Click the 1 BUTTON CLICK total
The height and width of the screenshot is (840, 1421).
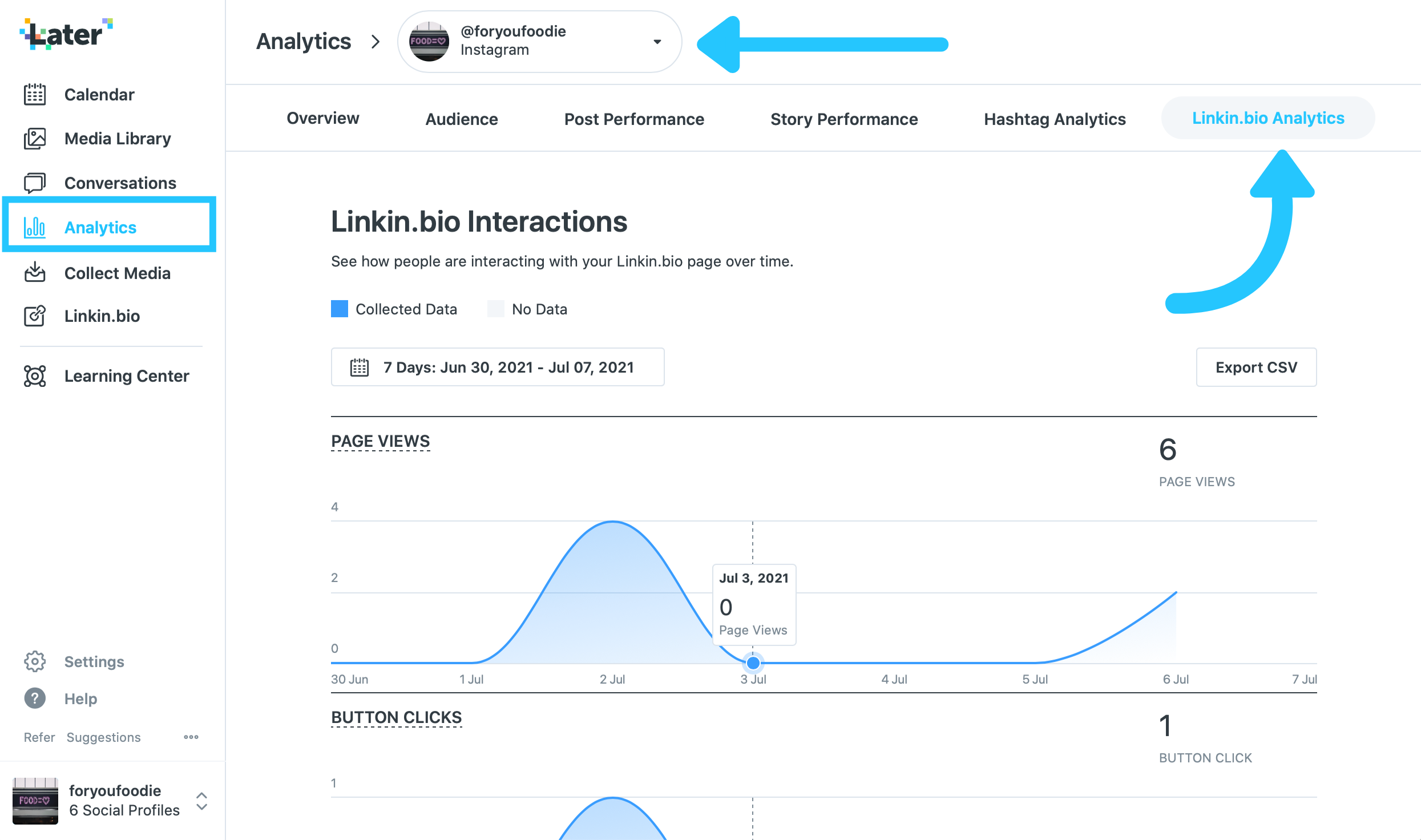pos(1205,738)
